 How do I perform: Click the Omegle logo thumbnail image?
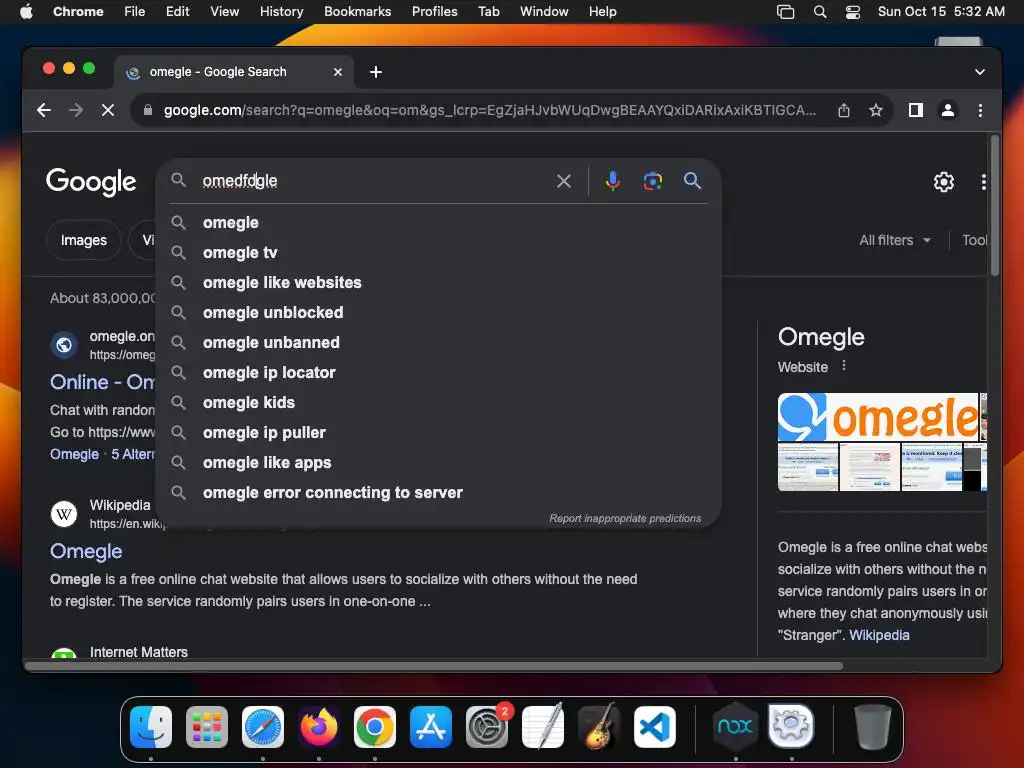tap(878, 417)
